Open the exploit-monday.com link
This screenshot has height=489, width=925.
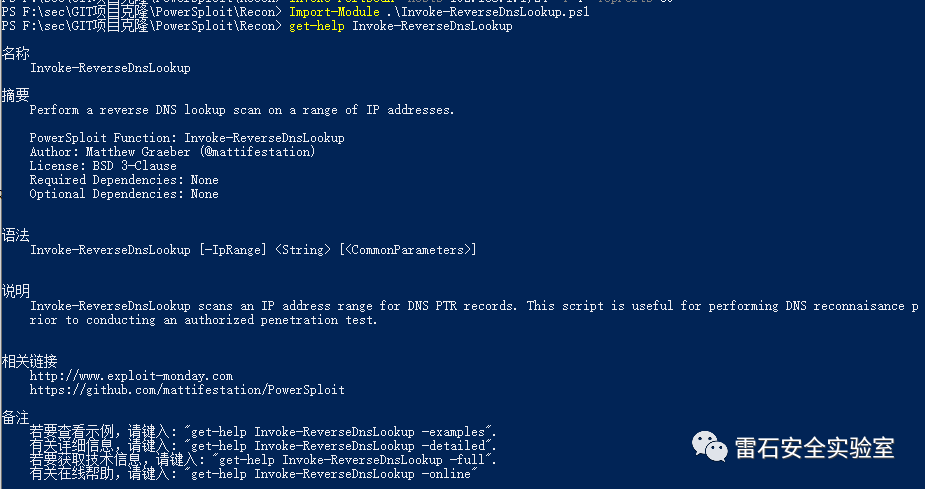coord(131,376)
